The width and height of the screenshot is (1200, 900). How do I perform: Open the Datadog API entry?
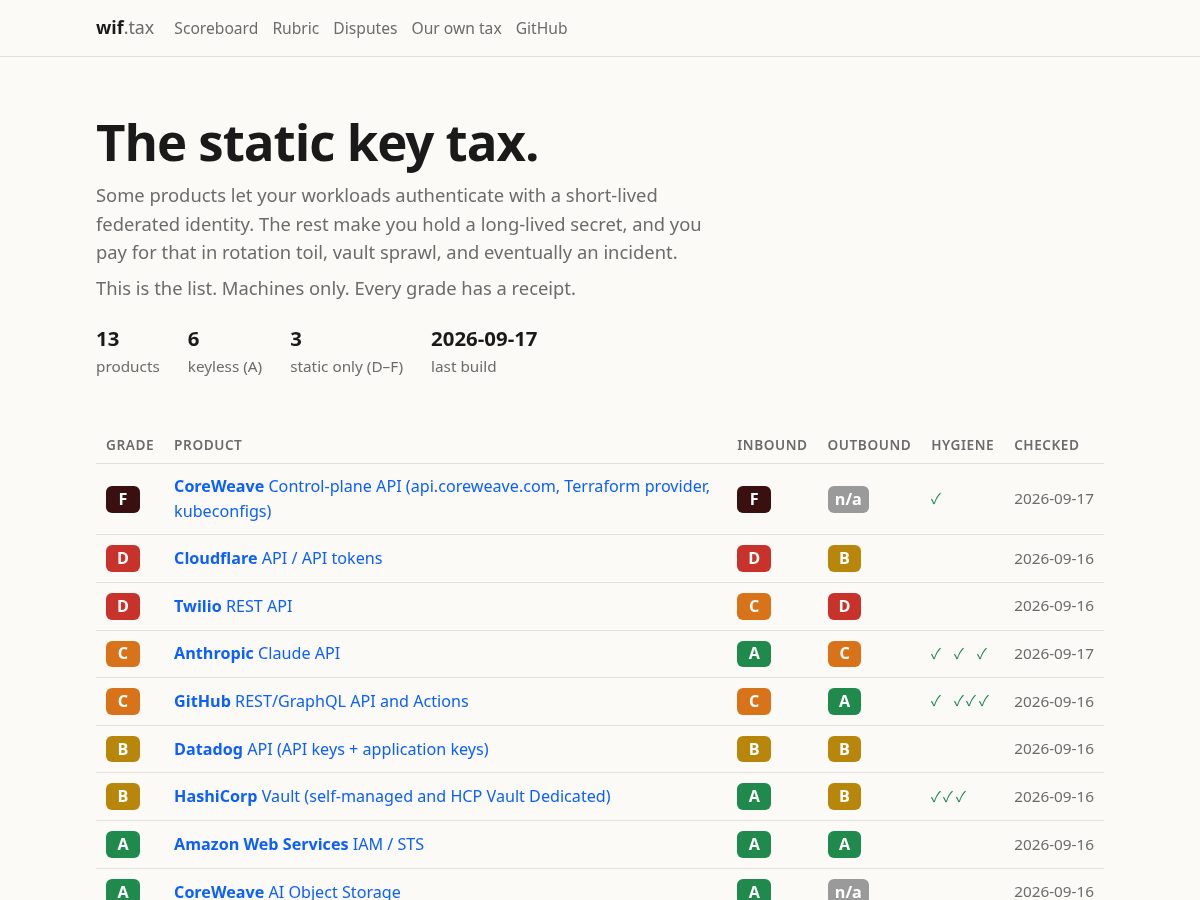coord(331,749)
